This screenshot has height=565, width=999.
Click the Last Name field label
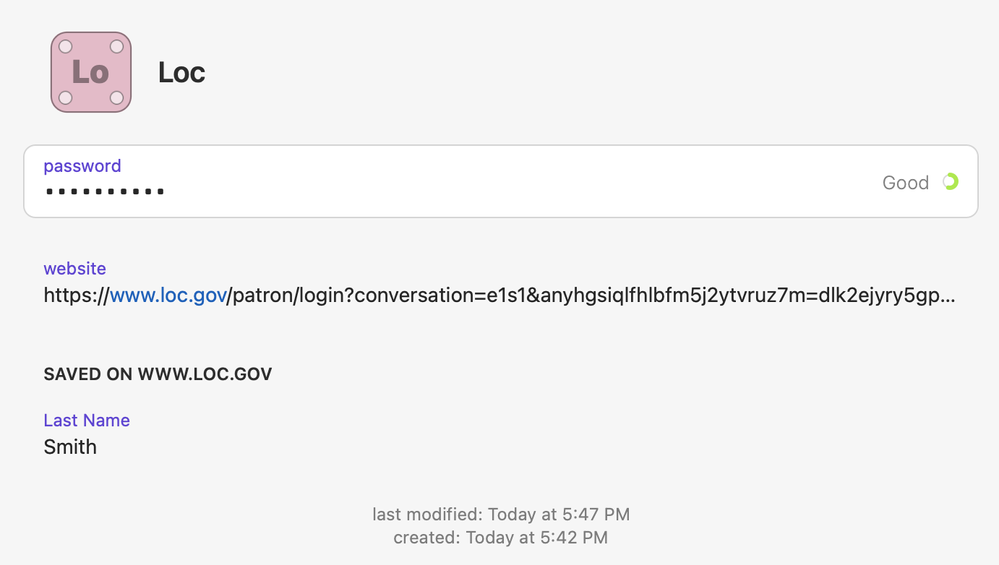point(86,420)
